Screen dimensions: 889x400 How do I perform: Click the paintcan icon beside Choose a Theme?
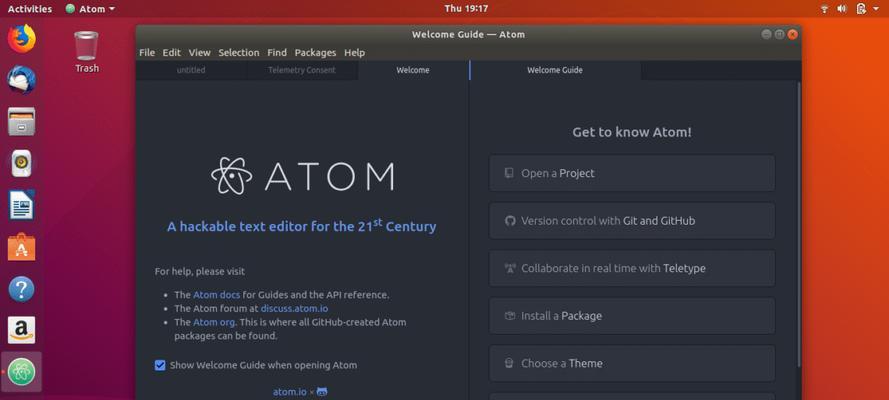coord(510,363)
